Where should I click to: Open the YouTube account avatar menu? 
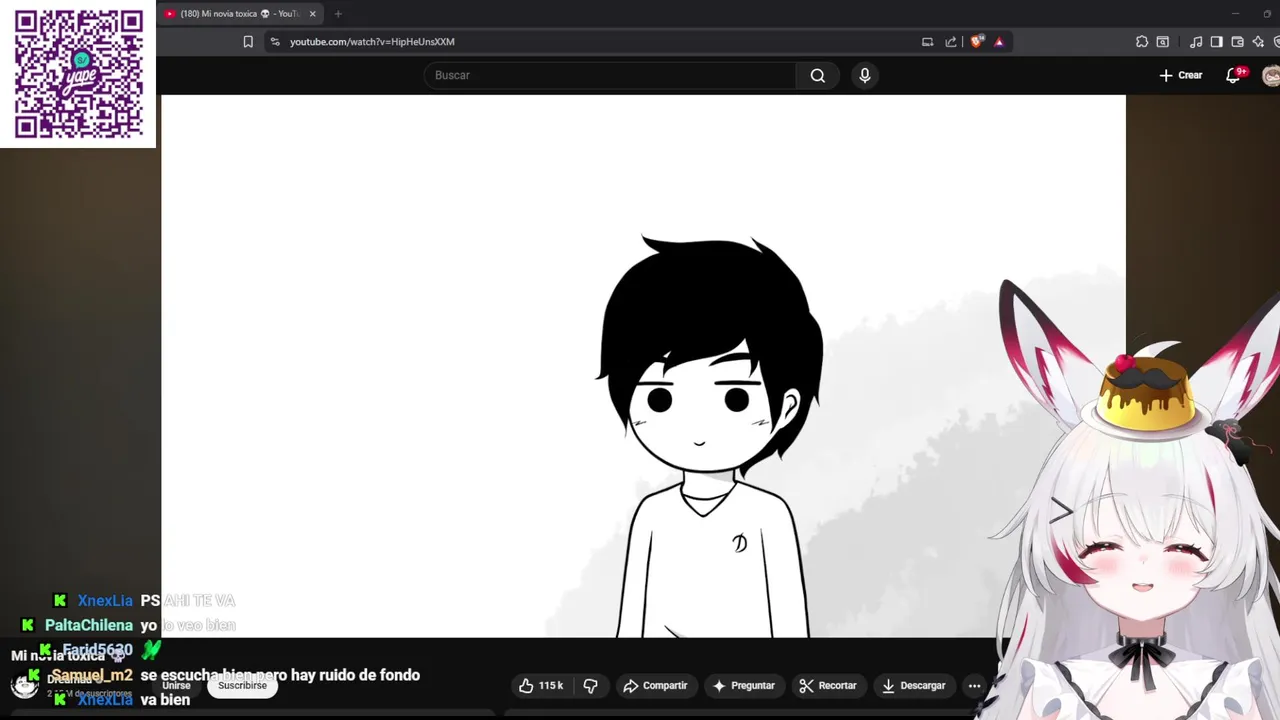point(1271,76)
